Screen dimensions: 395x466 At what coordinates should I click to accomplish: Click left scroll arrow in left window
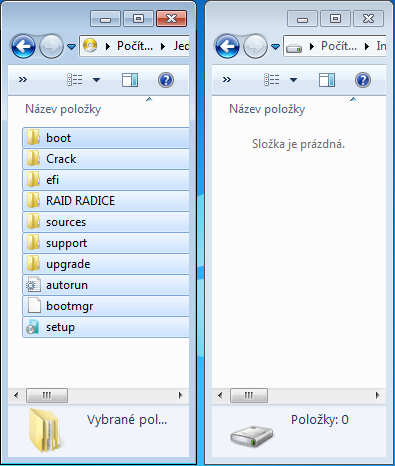[x=16, y=395]
